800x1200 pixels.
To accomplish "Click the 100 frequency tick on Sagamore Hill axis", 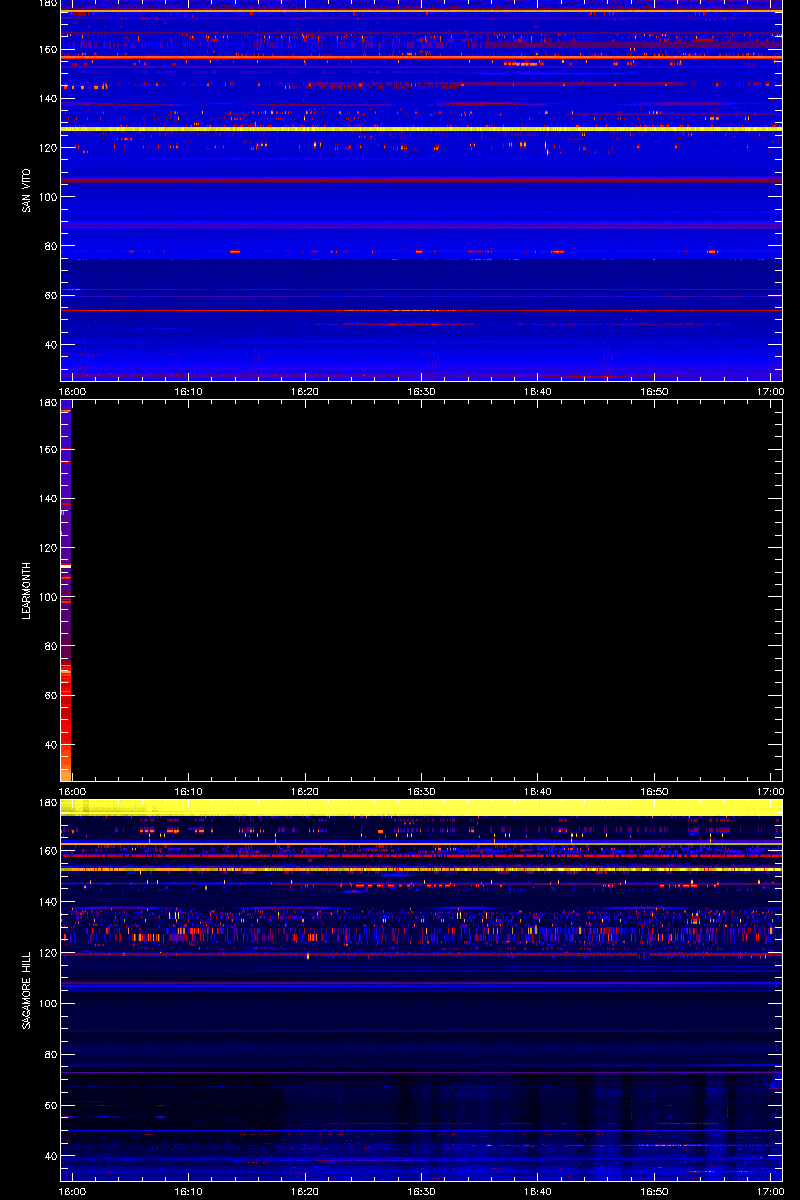I will (47, 1003).
